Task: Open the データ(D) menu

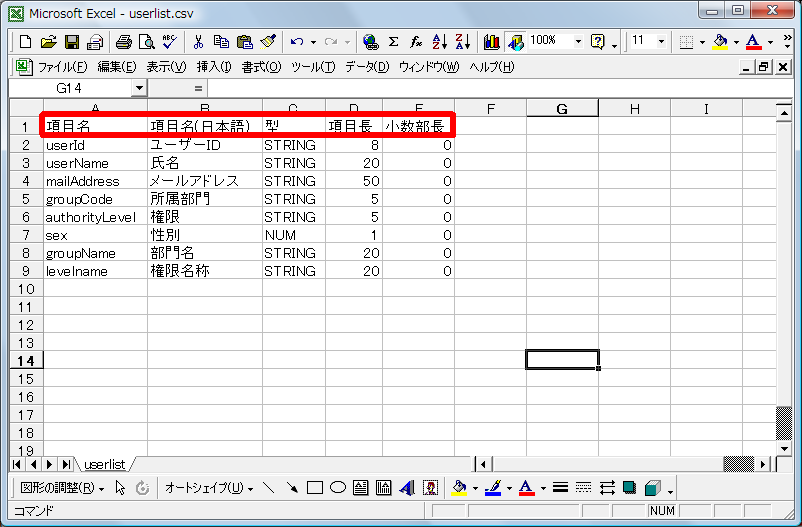Action: click(366, 67)
